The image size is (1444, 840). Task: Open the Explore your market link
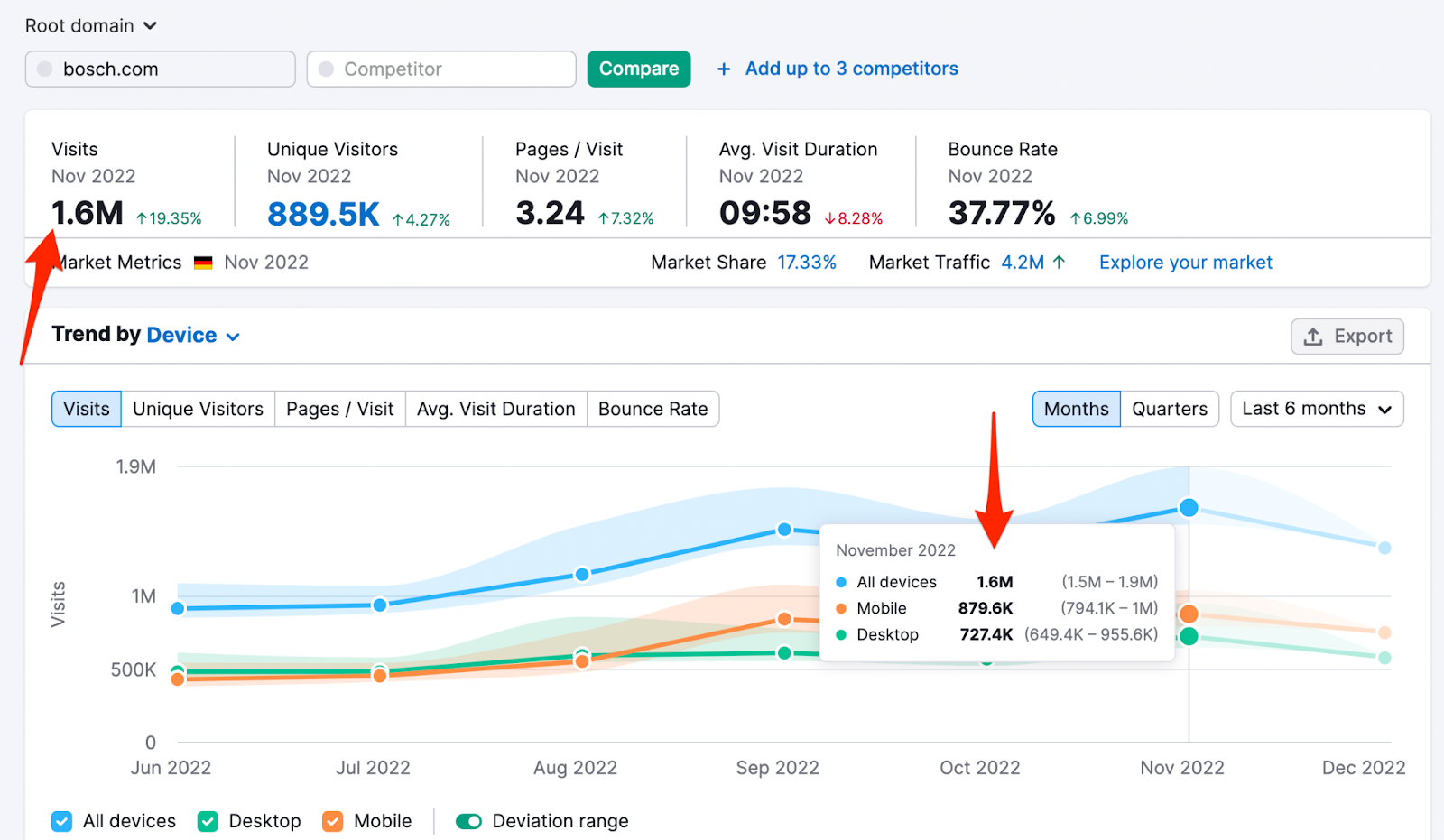tap(1186, 263)
